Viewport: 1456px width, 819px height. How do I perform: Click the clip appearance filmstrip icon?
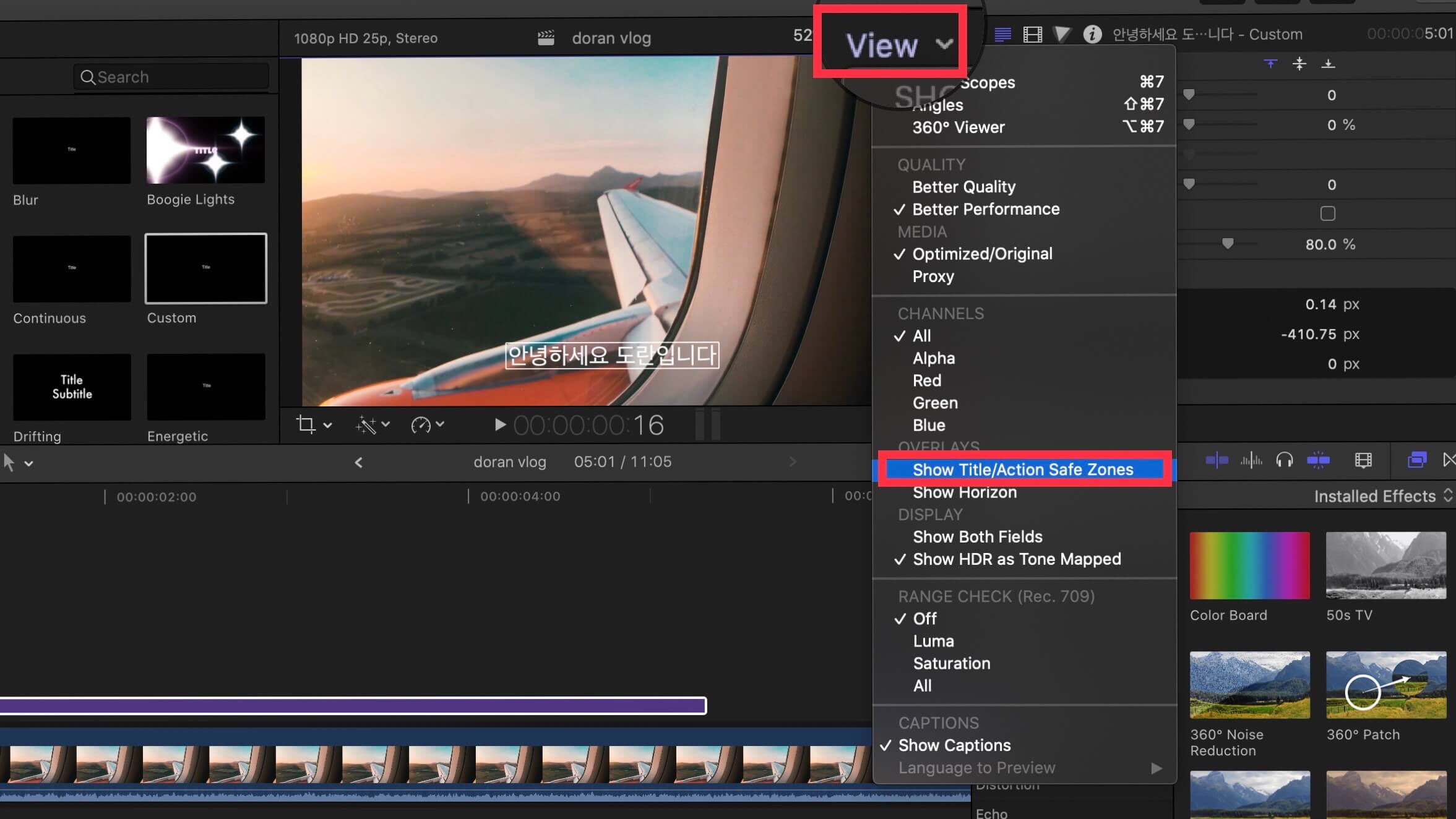pyautogui.click(x=1363, y=460)
